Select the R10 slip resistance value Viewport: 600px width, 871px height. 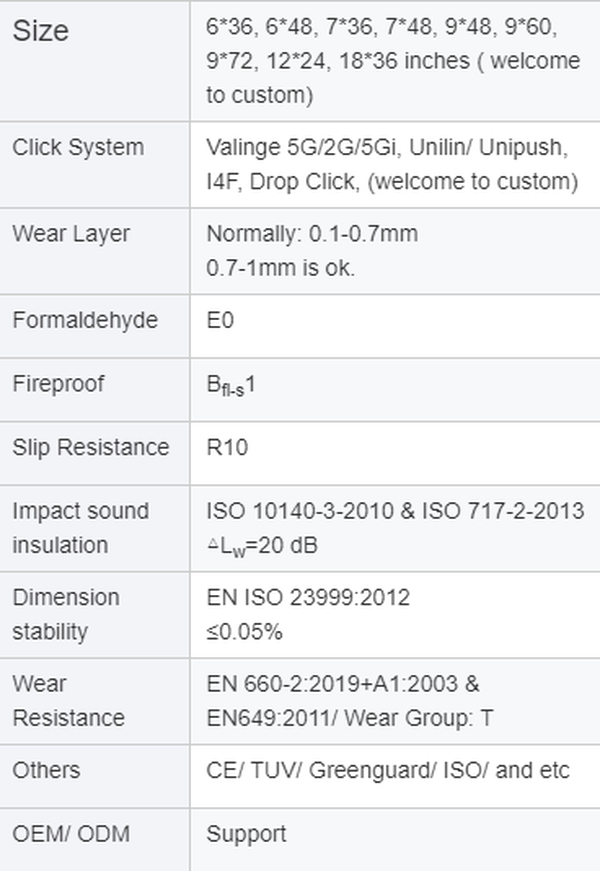tap(227, 447)
